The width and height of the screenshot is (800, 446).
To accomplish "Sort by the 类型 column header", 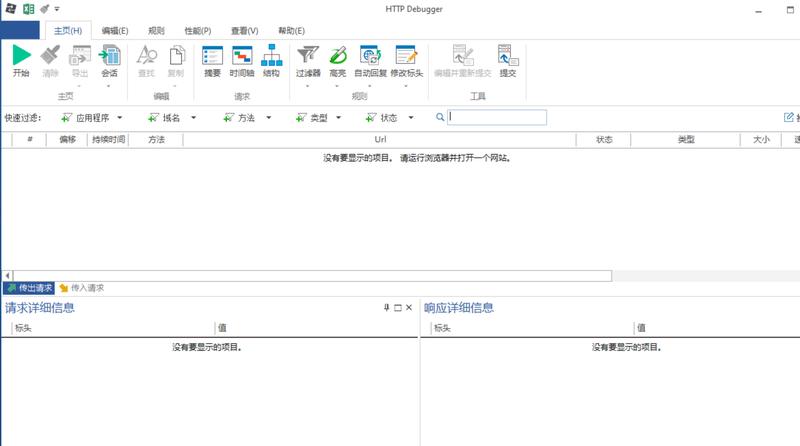I will tap(686, 139).
